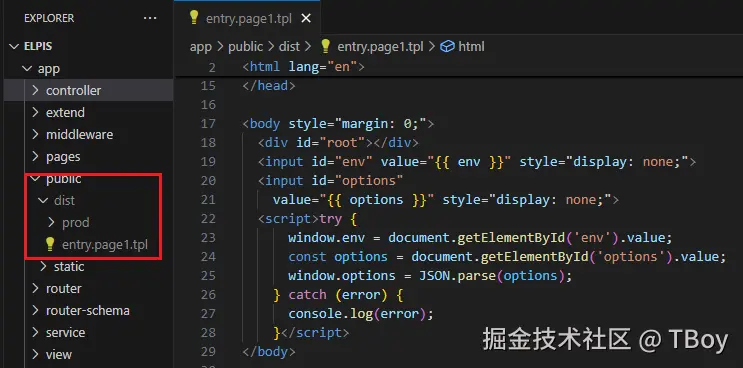Expand the extend folder
Viewport: 743px width, 368px height.
pyautogui.click(x=35, y=112)
